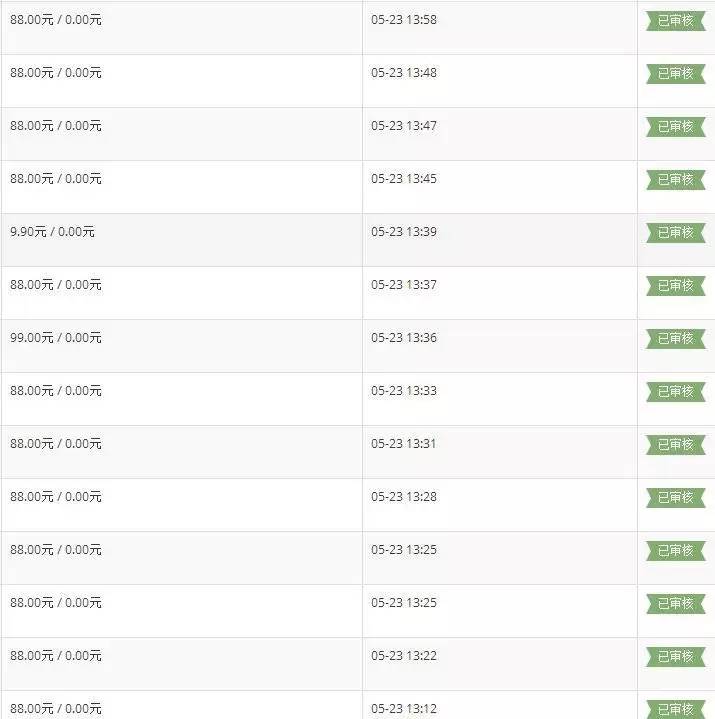Click the 已审核 badge for 05-23 13:12
The height and width of the screenshot is (719, 715).
675,709
